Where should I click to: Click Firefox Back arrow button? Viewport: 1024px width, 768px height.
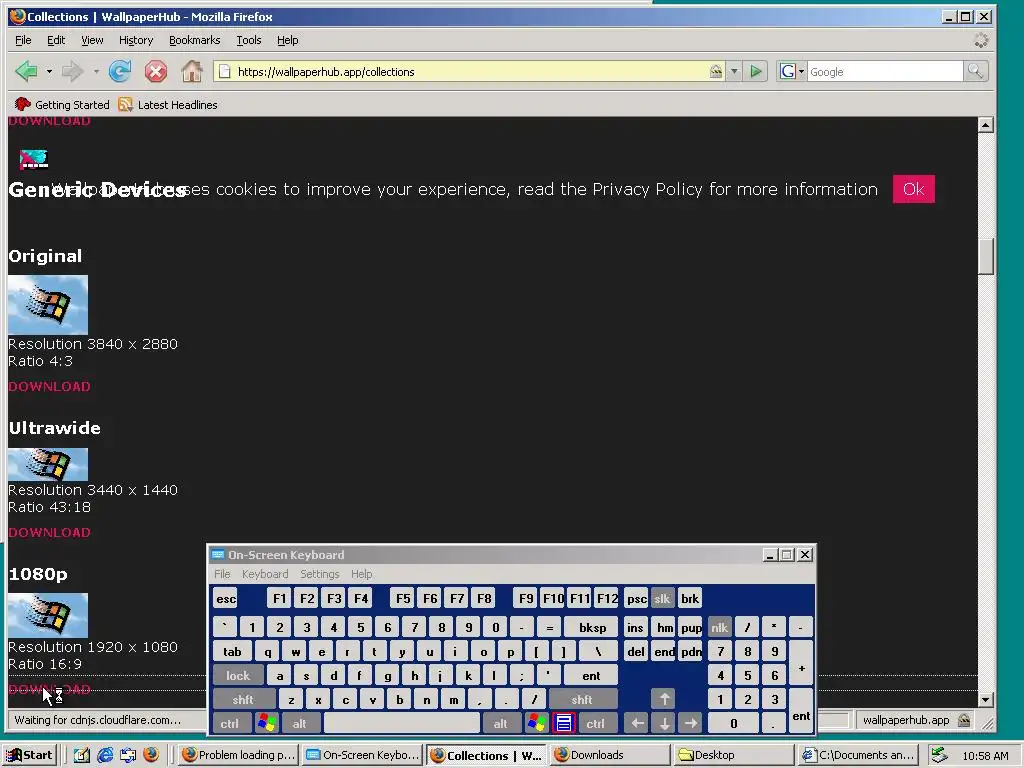pyautogui.click(x=26, y=71)
